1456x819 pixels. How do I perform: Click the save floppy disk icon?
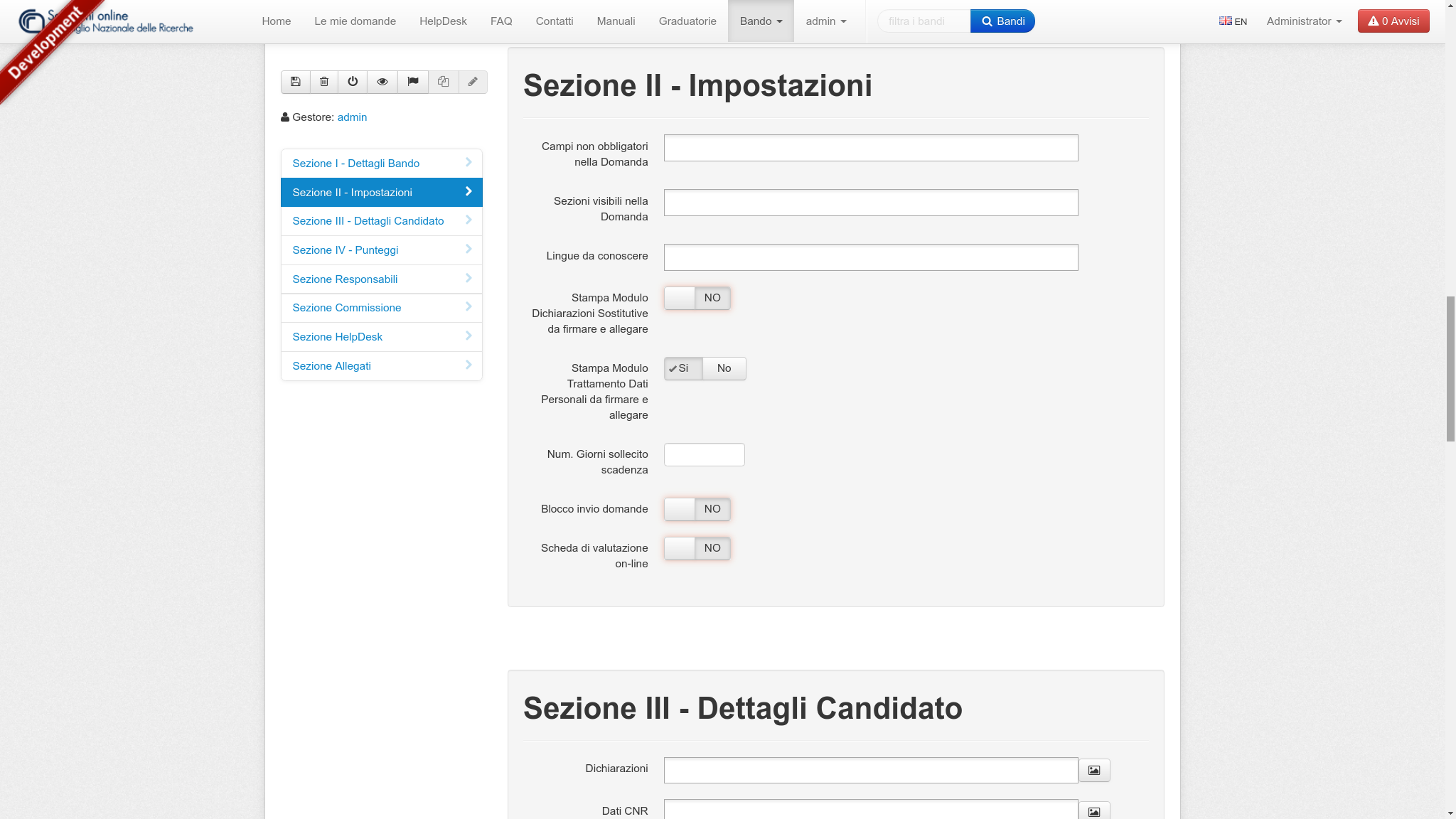[296, 82]
